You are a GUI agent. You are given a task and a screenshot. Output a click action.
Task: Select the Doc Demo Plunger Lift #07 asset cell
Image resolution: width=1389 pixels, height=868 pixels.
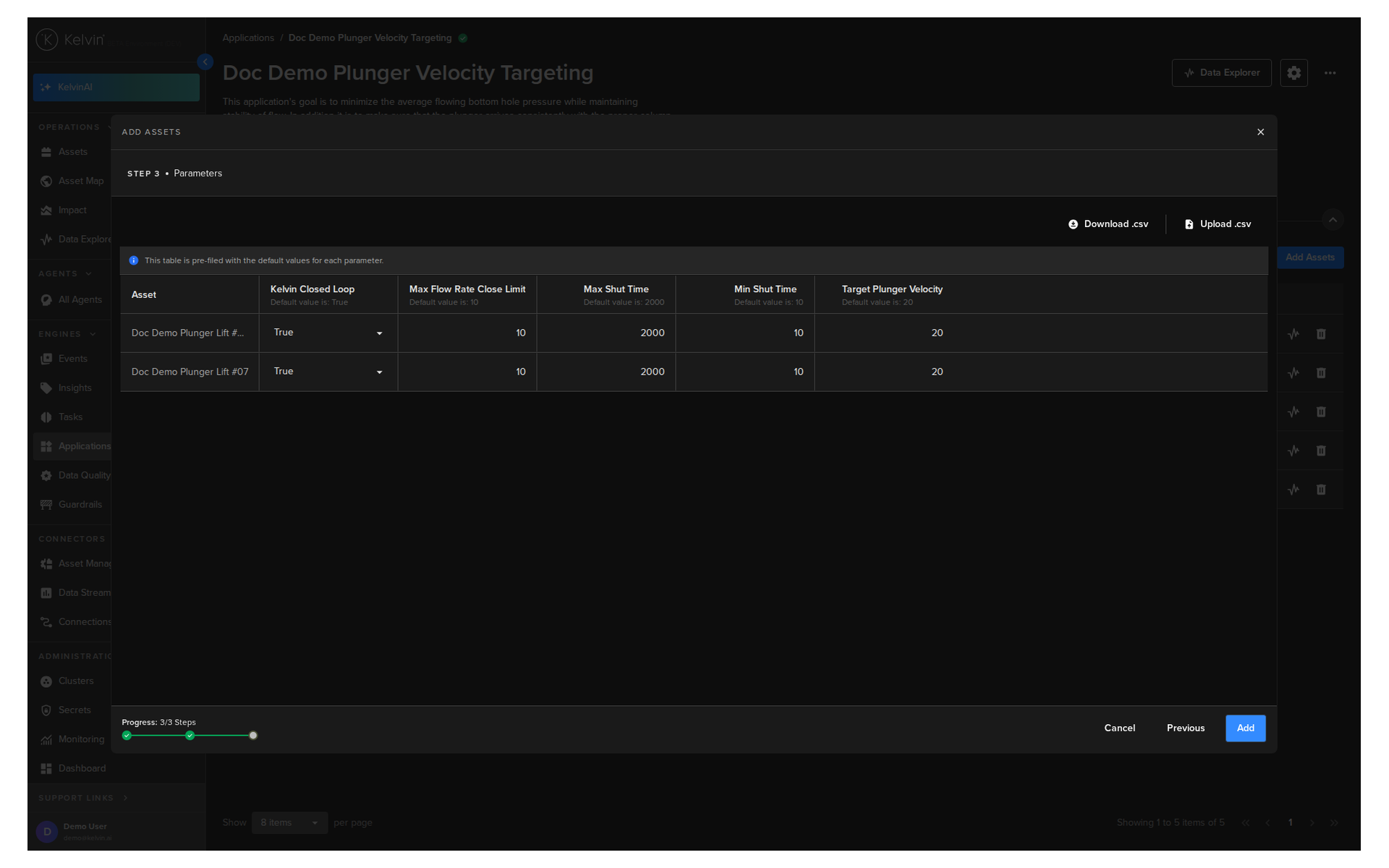click(190, 372)
